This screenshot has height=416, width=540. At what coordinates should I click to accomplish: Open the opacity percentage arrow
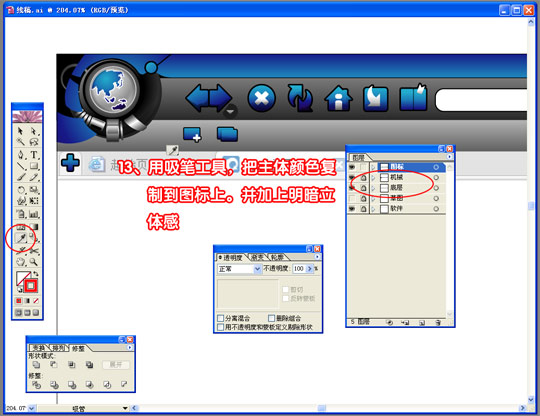point(309,269)
